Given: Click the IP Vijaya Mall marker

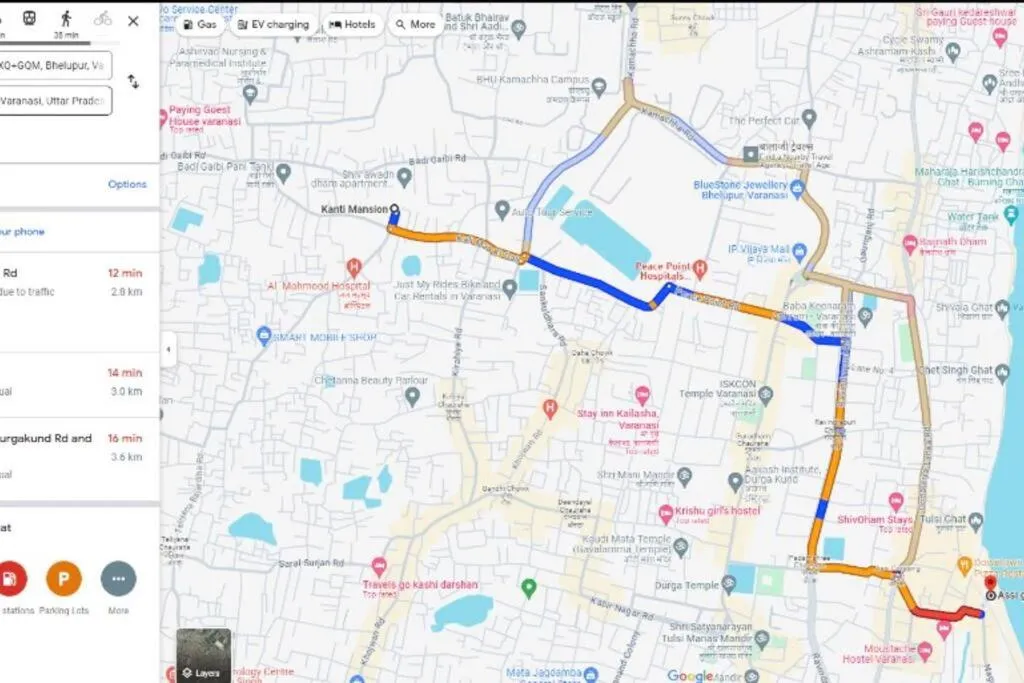Looking at the screenshot, I should coord(799,251).
